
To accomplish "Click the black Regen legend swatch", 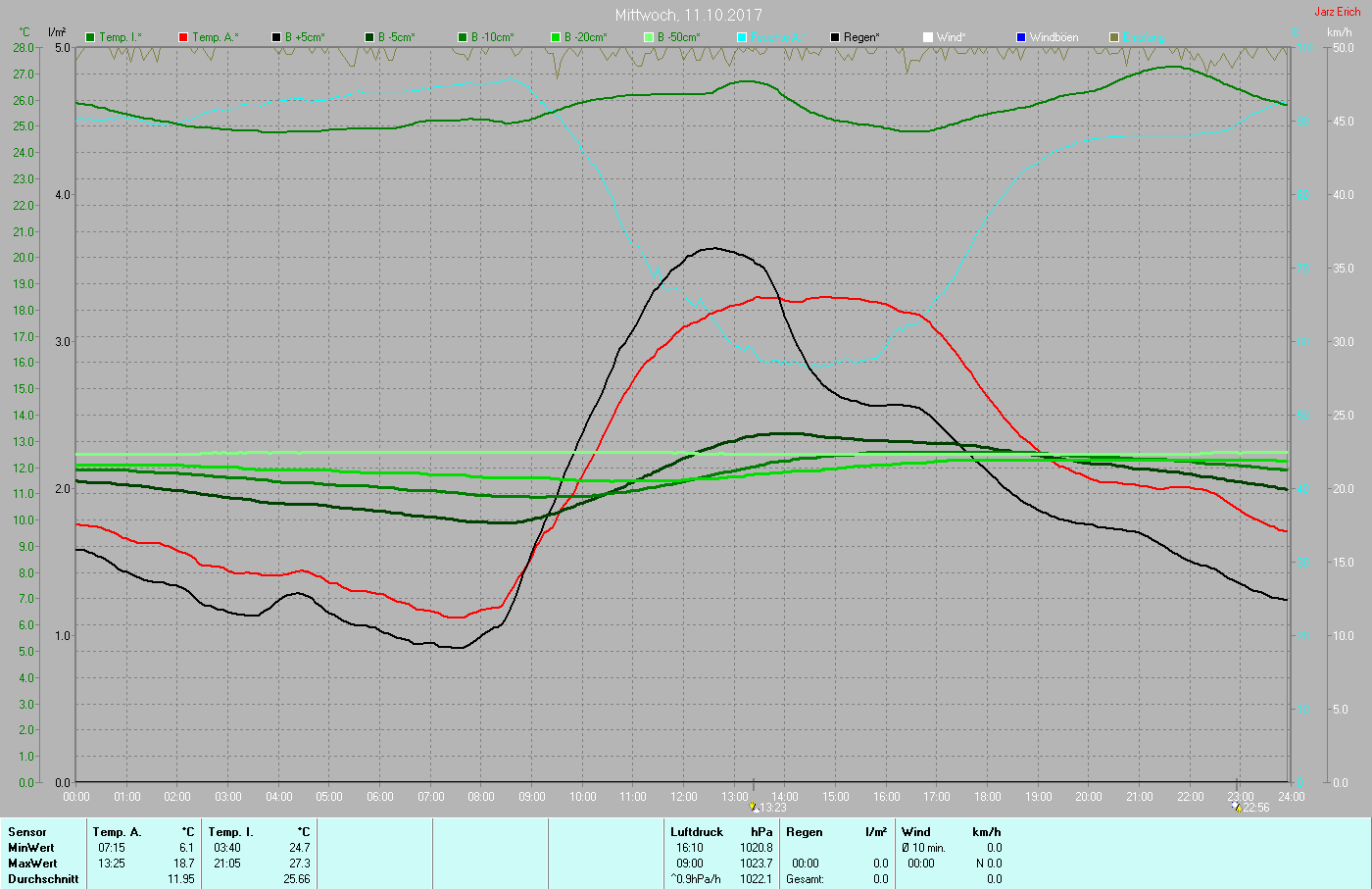I will tap(835, 37).
